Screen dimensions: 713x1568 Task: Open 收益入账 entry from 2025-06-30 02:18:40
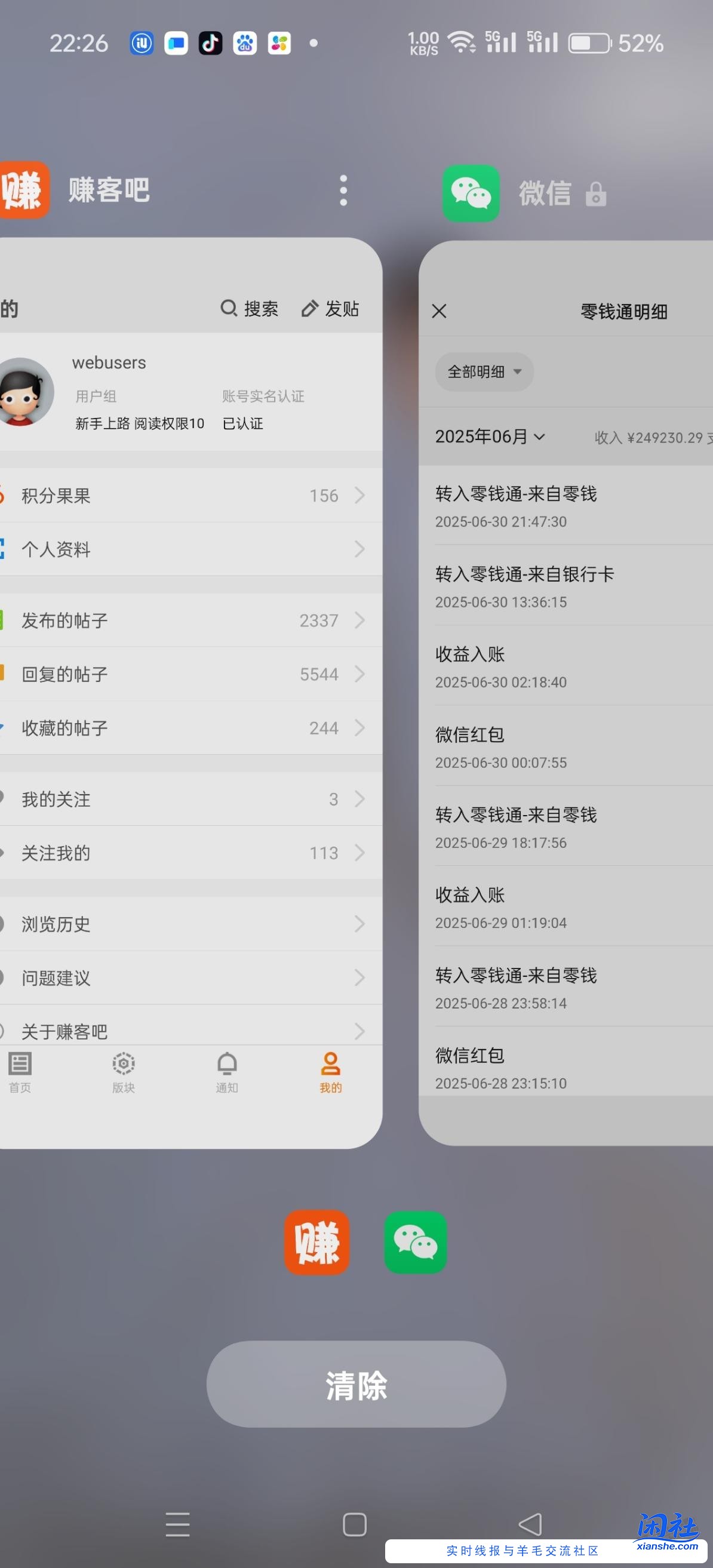tap(566, 666)
